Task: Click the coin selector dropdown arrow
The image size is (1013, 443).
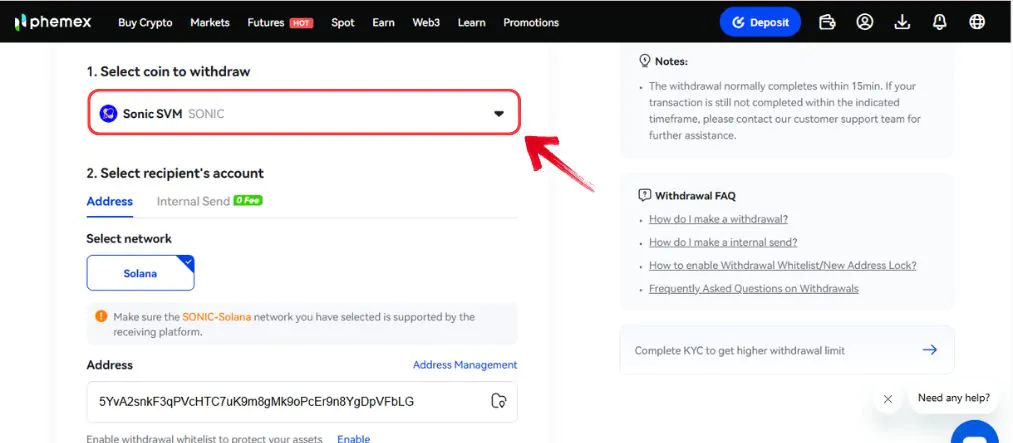Action: tap(499, 114)
